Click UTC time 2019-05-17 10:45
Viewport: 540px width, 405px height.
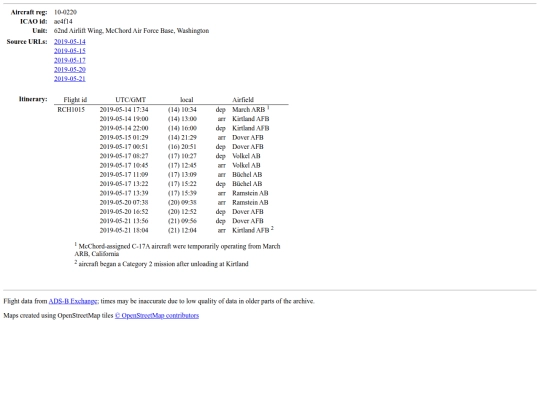pyautogui.click(x=124, y=166)
